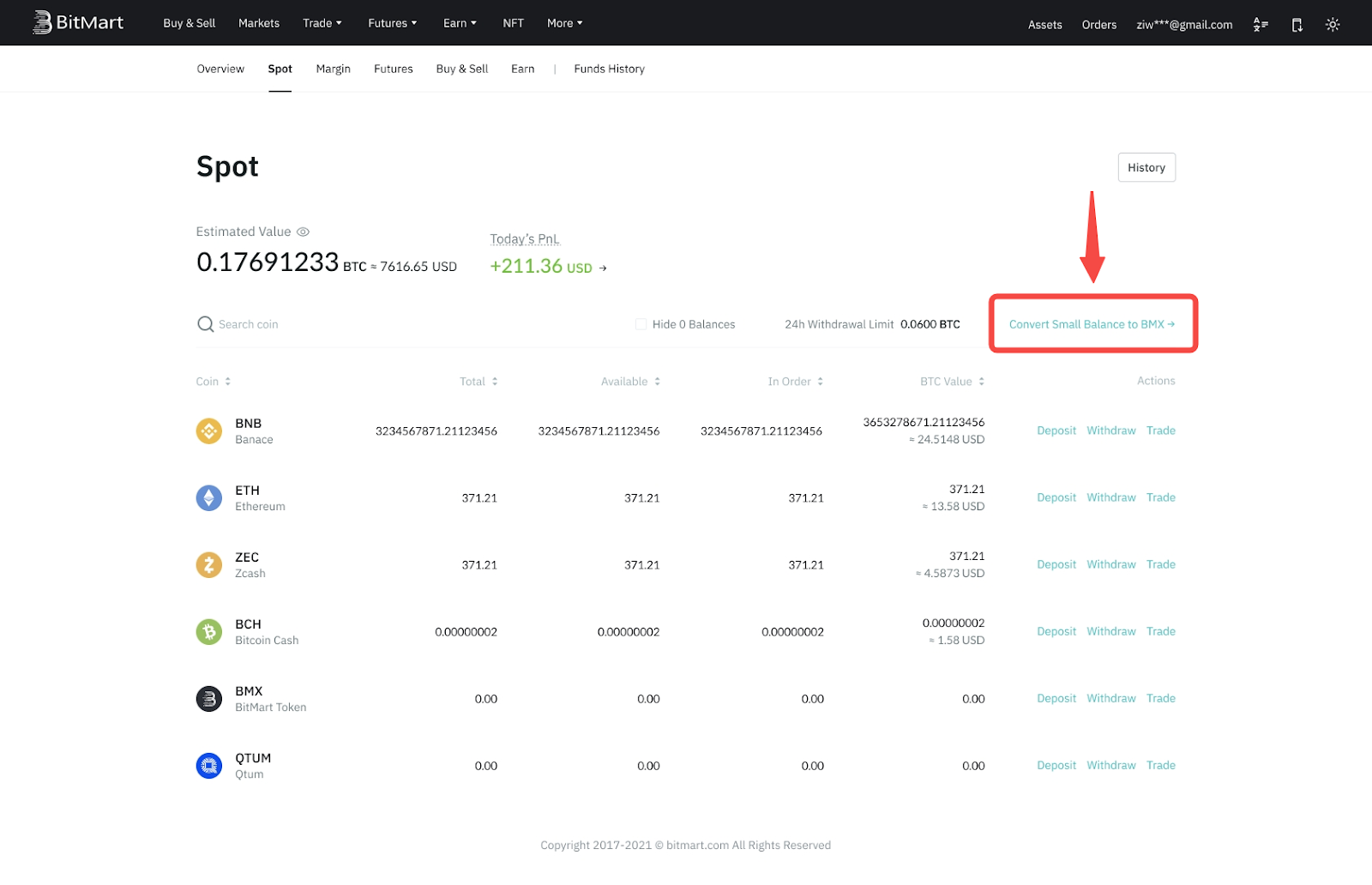Click the search magnifier icon
Viewport: 1372px width, 885px height.
[205, 324]
